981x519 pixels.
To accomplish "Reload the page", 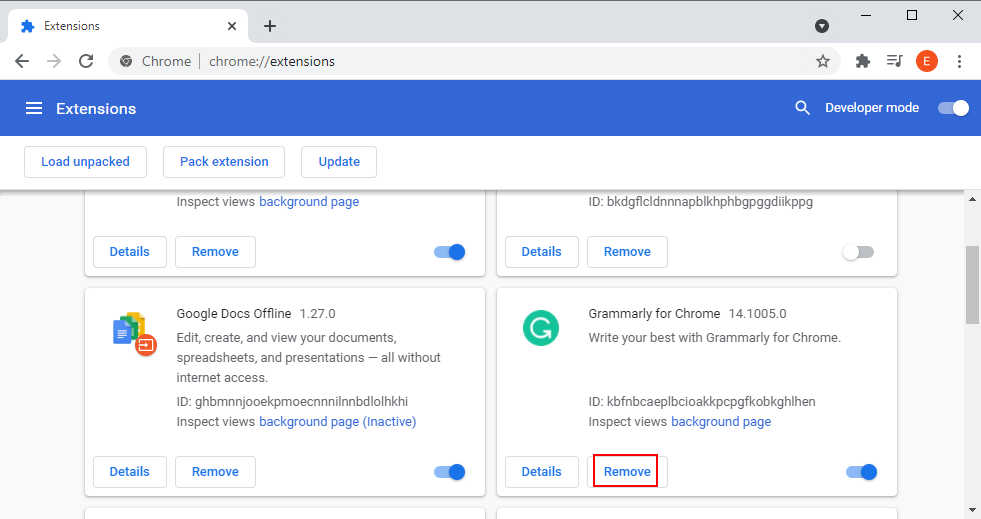I will [86, 61].
